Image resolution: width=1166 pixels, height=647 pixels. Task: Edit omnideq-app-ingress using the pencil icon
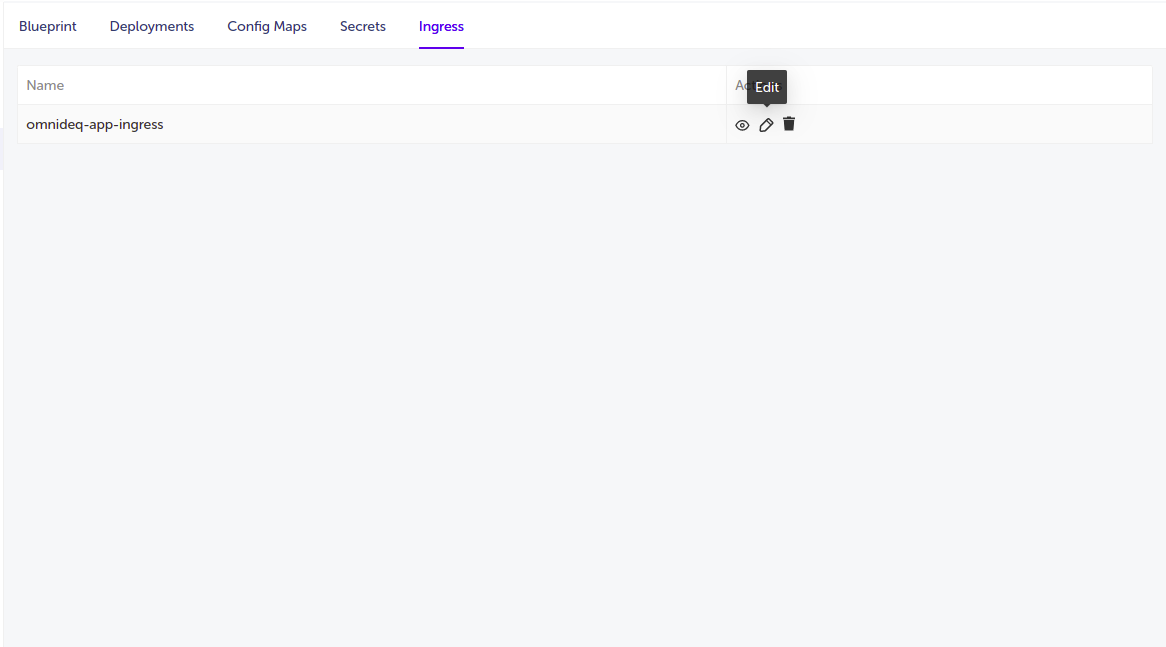pyautogui.click(x=766, y=125)
